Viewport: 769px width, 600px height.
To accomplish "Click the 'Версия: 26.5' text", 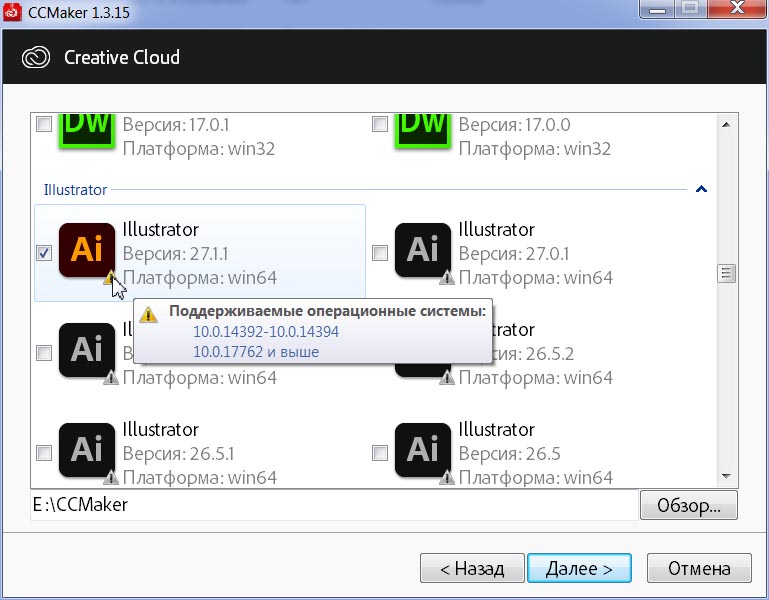I will pyautogui.click(x=509, y=453).
